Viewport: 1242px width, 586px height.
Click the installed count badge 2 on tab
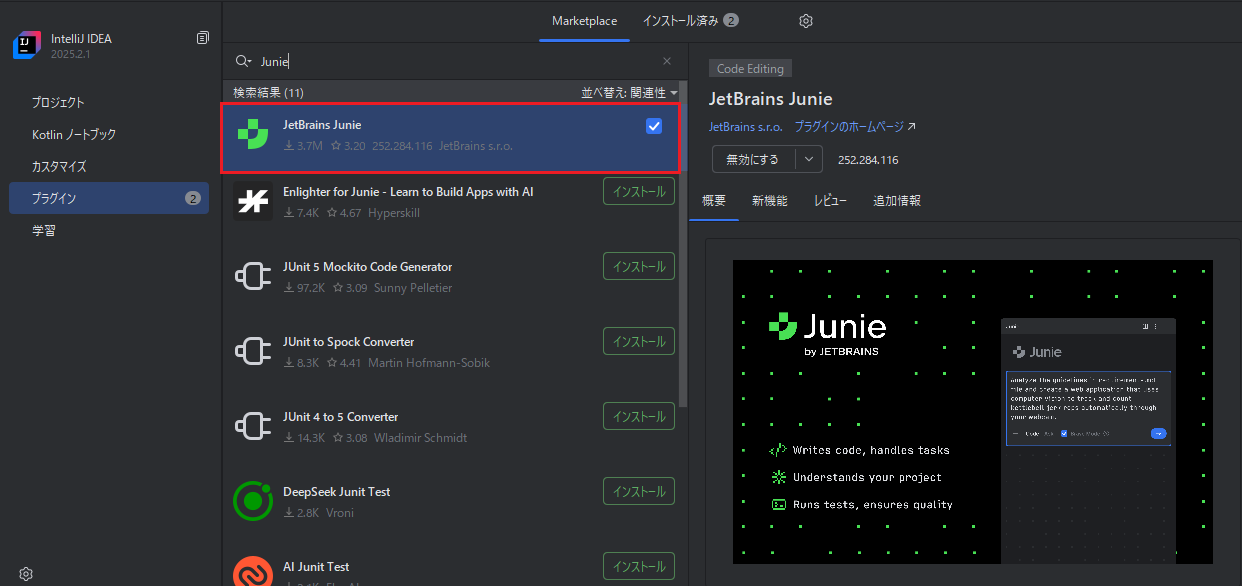pyautogui.click(x=731, y=21)
